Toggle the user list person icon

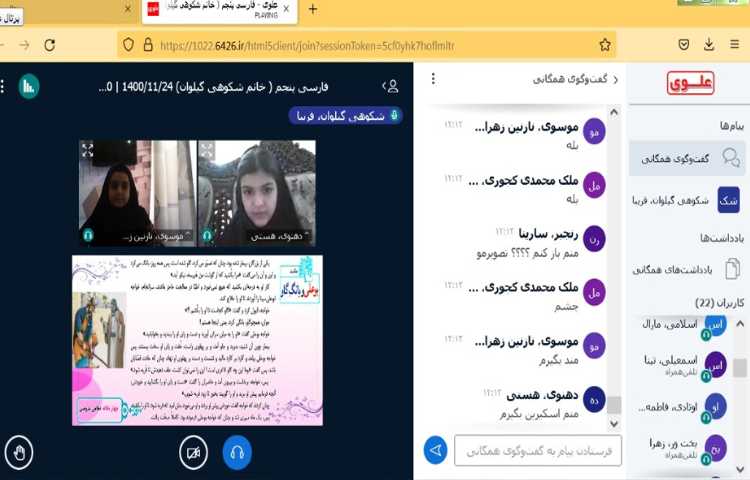pos(391,86)
